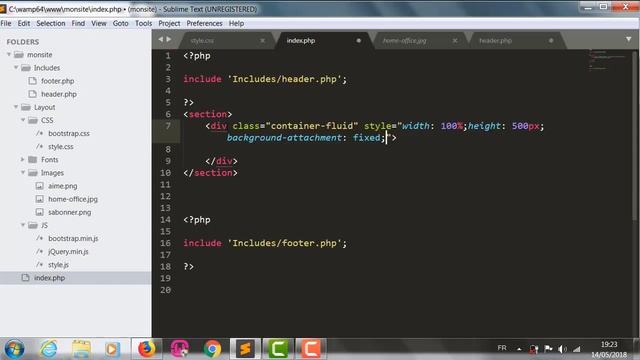The image size is (640, 360).
Task: Click Sublime Text taskbar icon
Action: (x=245, y=349)
